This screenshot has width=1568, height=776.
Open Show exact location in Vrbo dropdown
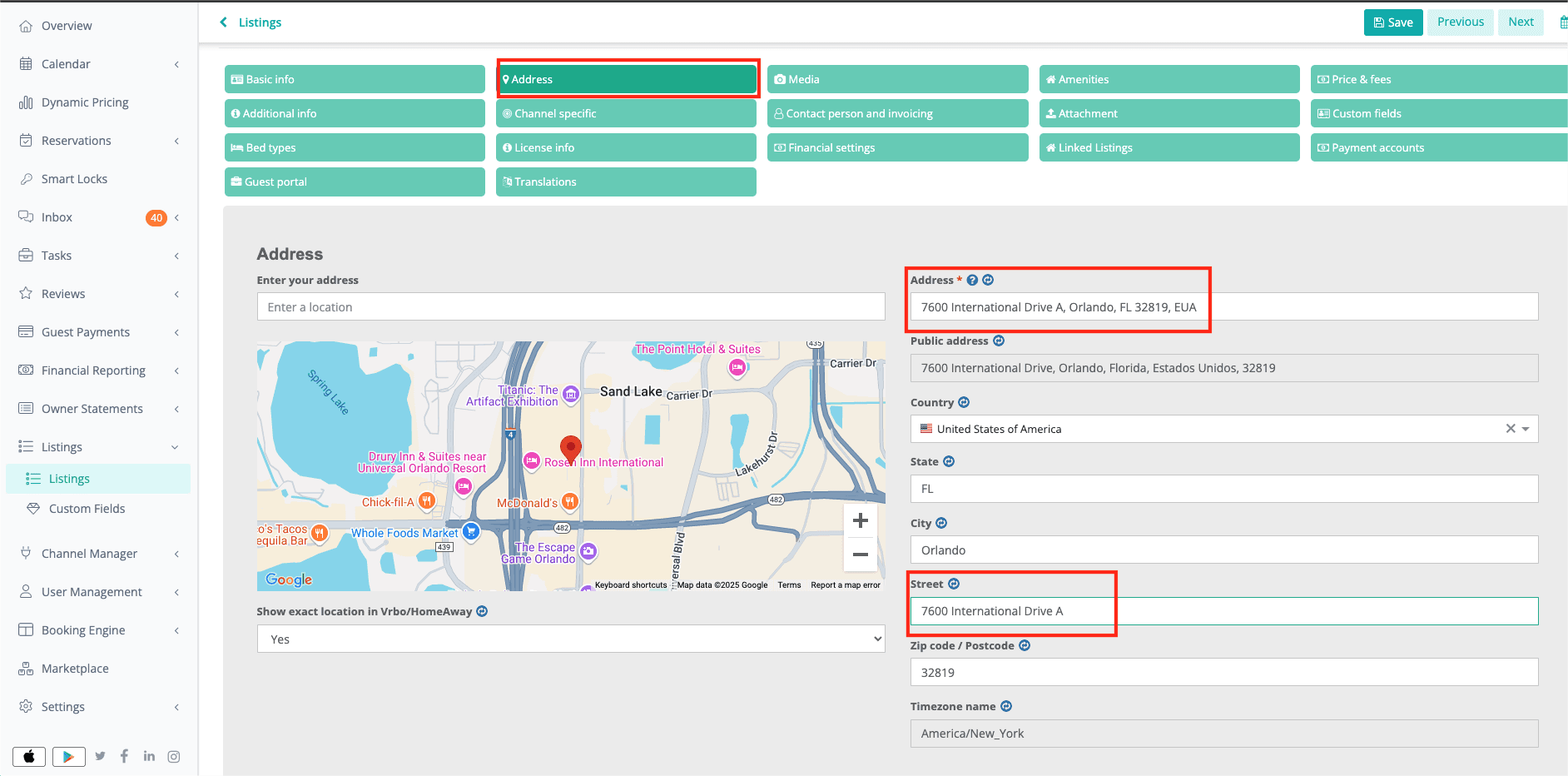coord(570,639)
